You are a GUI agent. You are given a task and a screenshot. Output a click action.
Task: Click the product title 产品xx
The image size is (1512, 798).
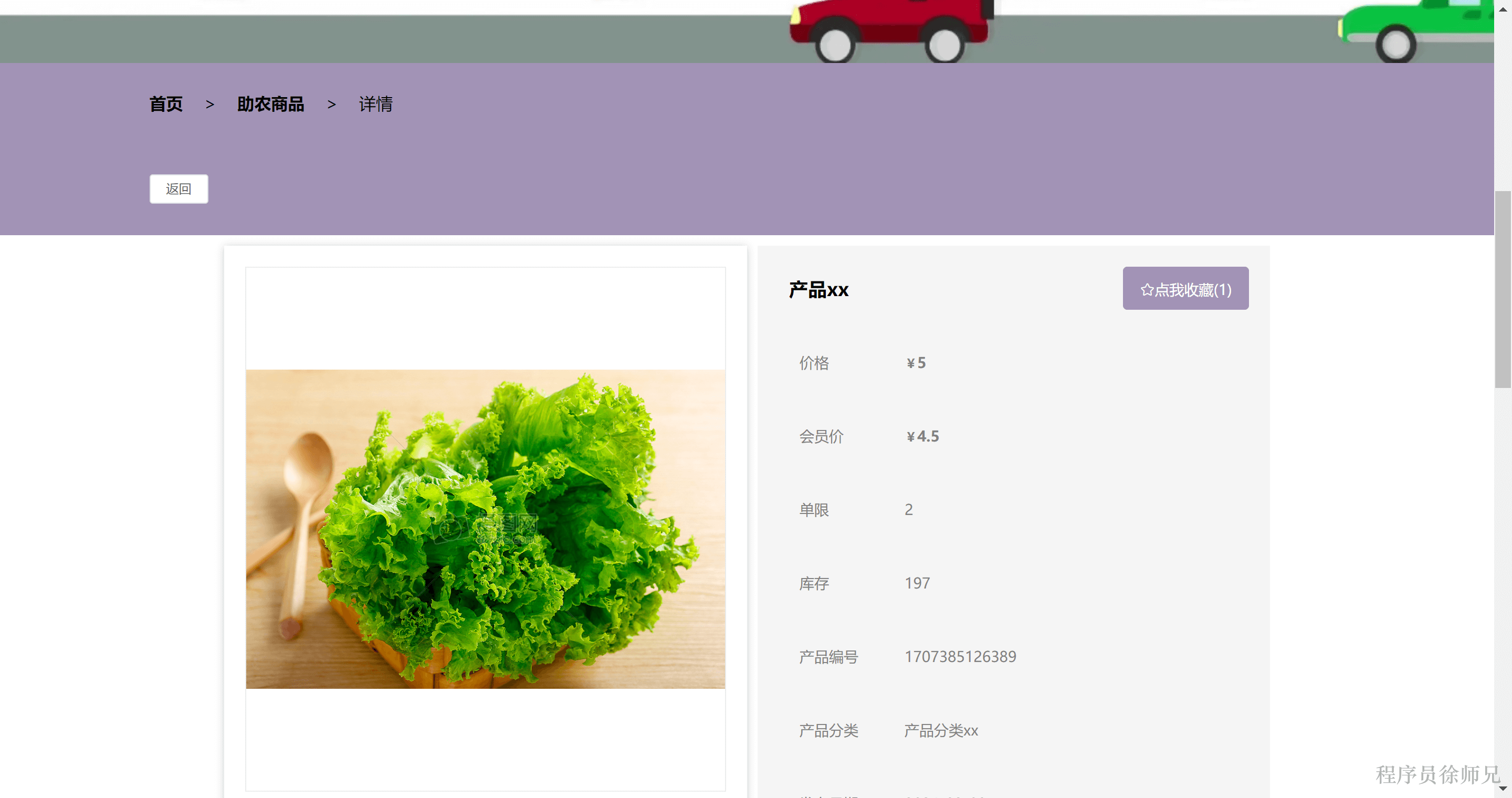coord(818,289)
